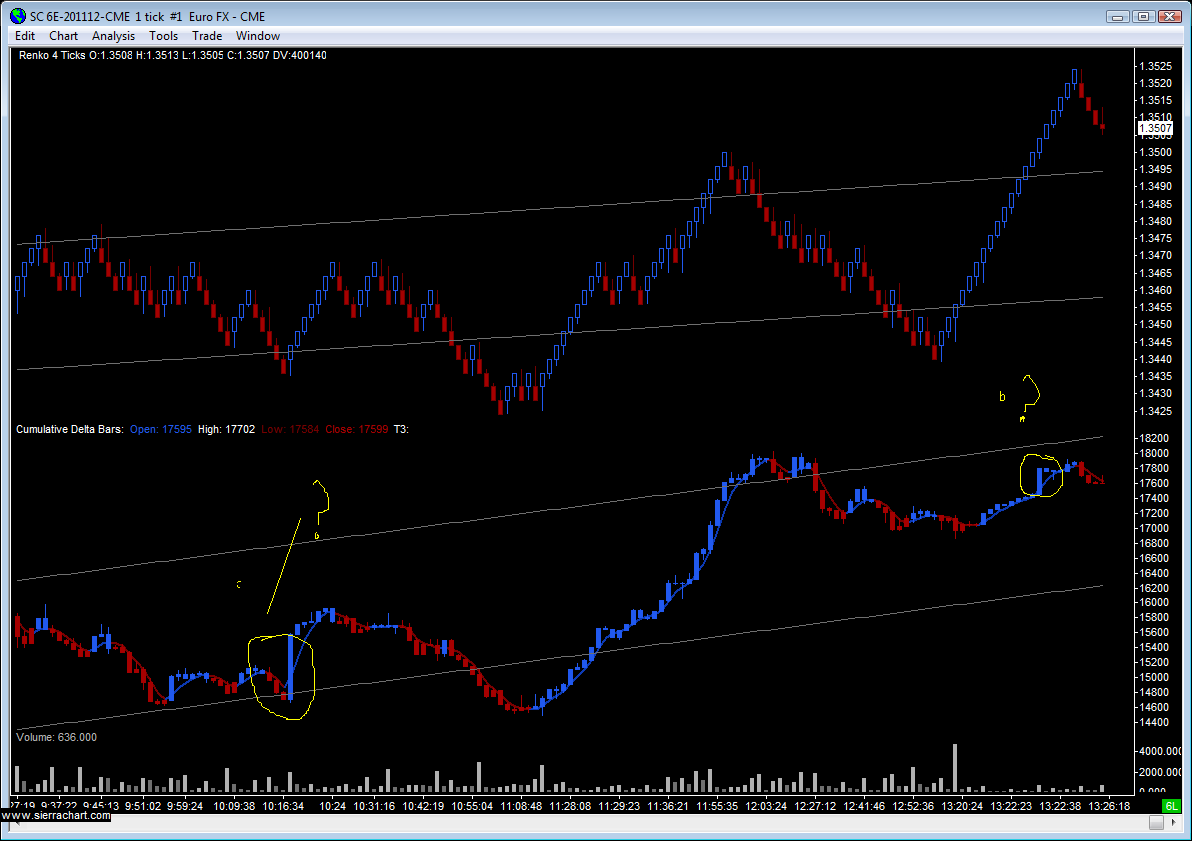Click the delta High: 17702 value
This screenshot has height=841, width=1192.
tap(227, 429)
